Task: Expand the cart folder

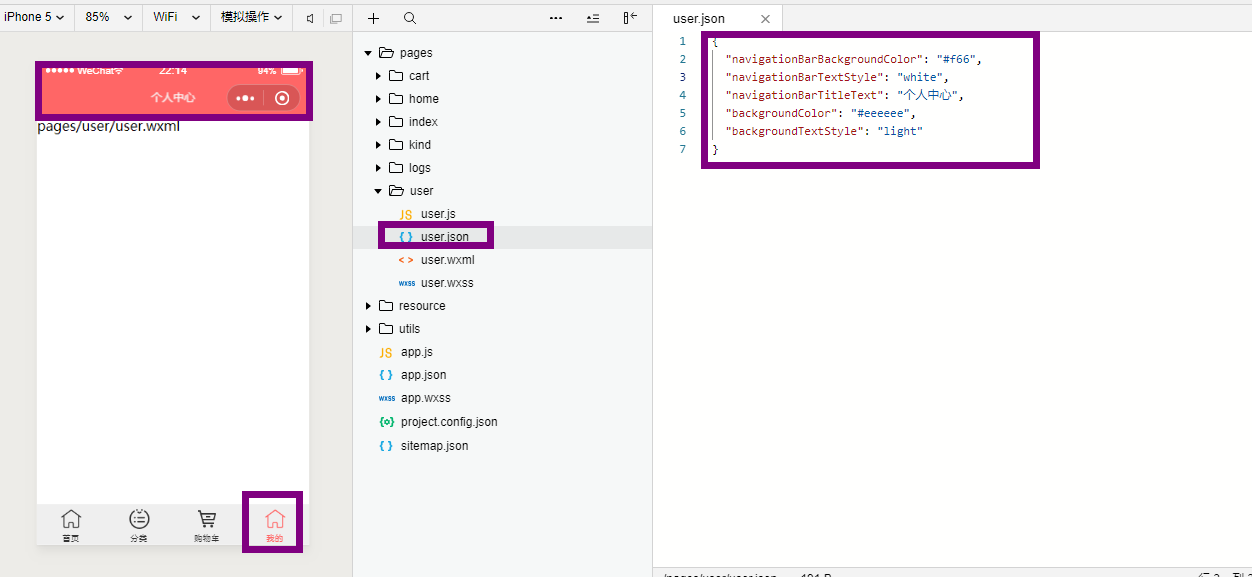Action: 378,76
